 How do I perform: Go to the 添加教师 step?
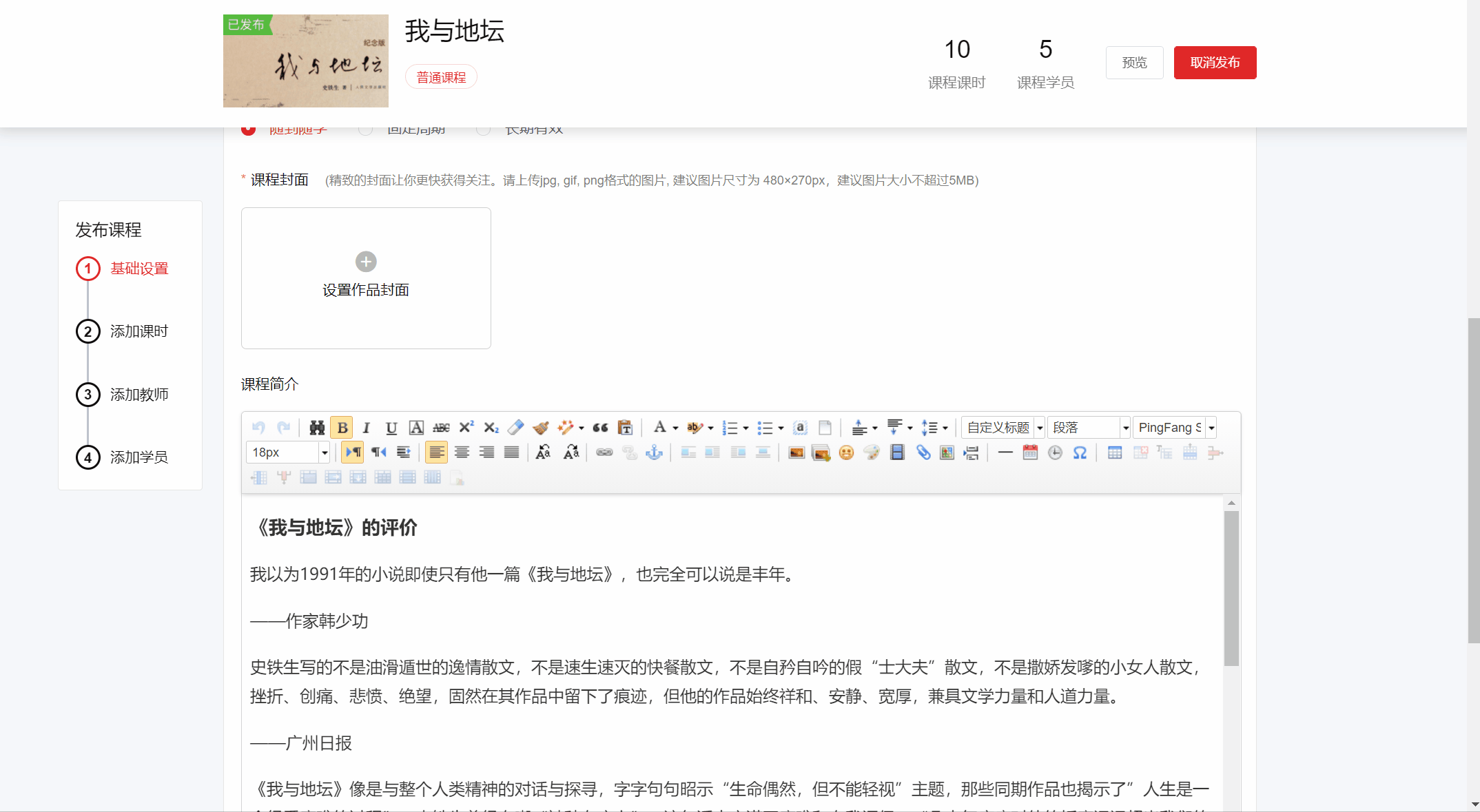point(138,395)
